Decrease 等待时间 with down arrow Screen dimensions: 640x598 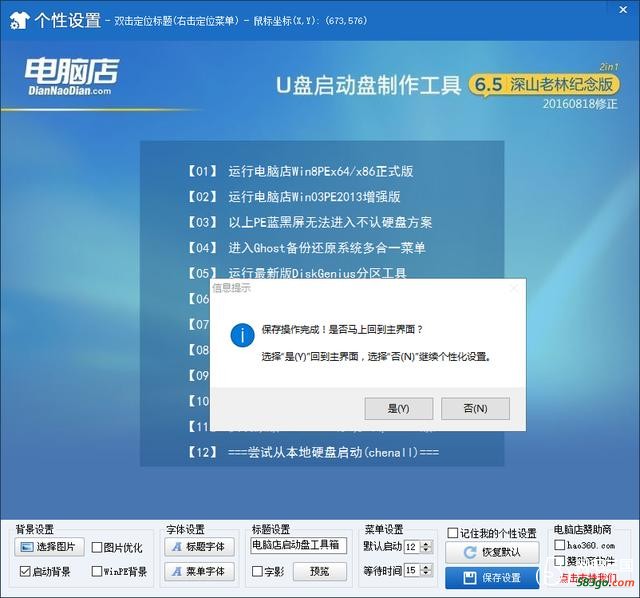[426, 574]
